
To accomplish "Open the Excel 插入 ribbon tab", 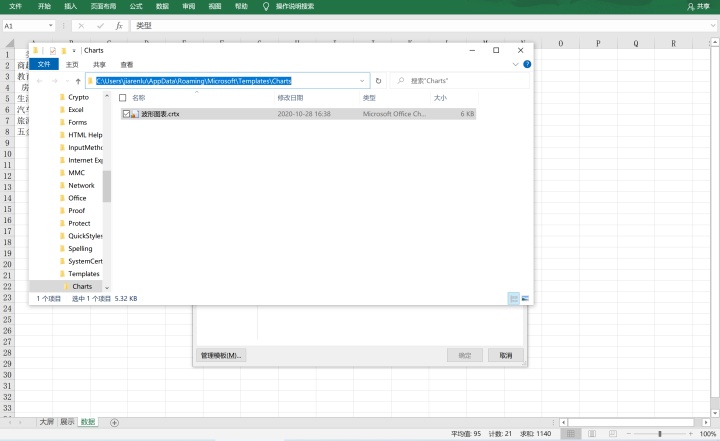I will (x=71, y=6).
